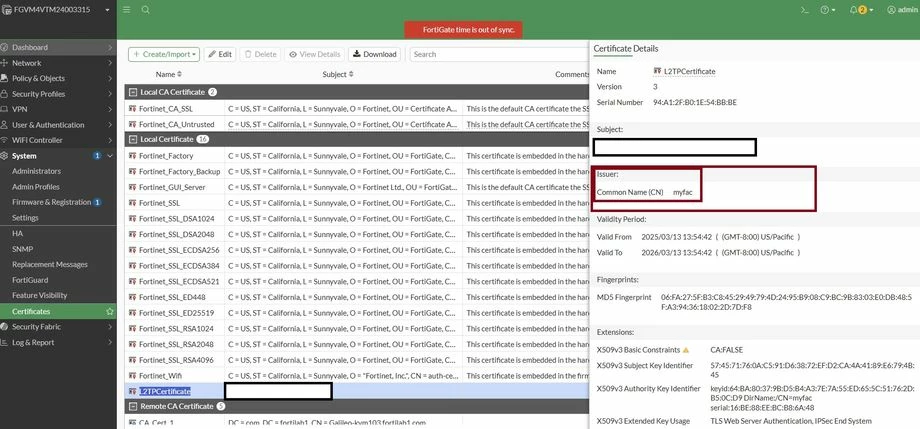Open the admin user menu

pyautogui.click(x=902, y=10)
